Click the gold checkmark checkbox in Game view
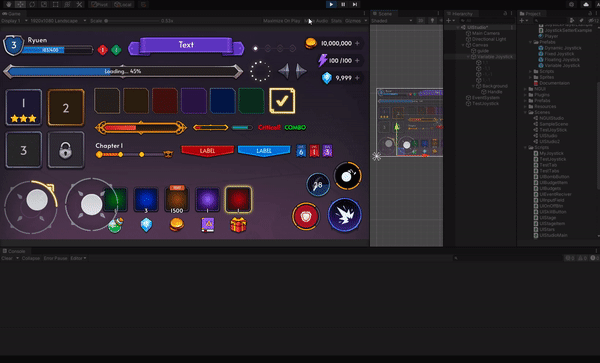This screenshot has height=363, width=600. tap(282, 101)
